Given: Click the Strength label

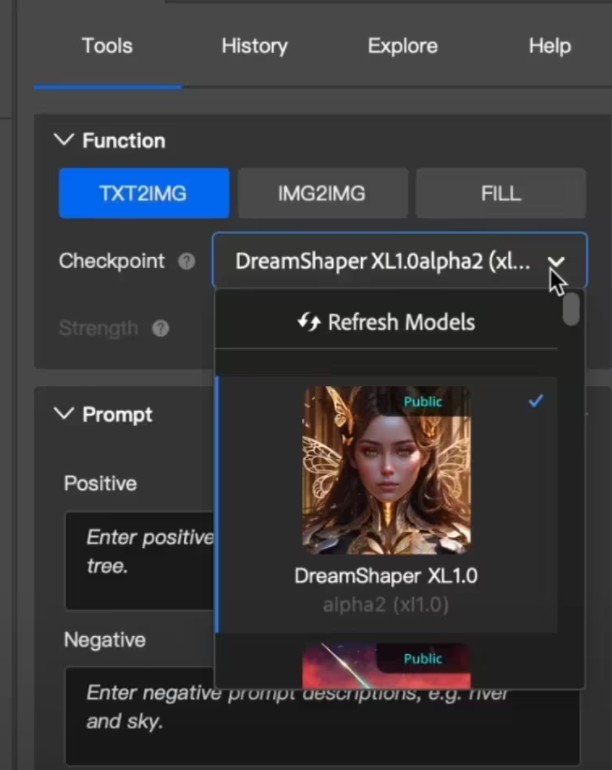Looking at the screenshot, I should point(98,328).
